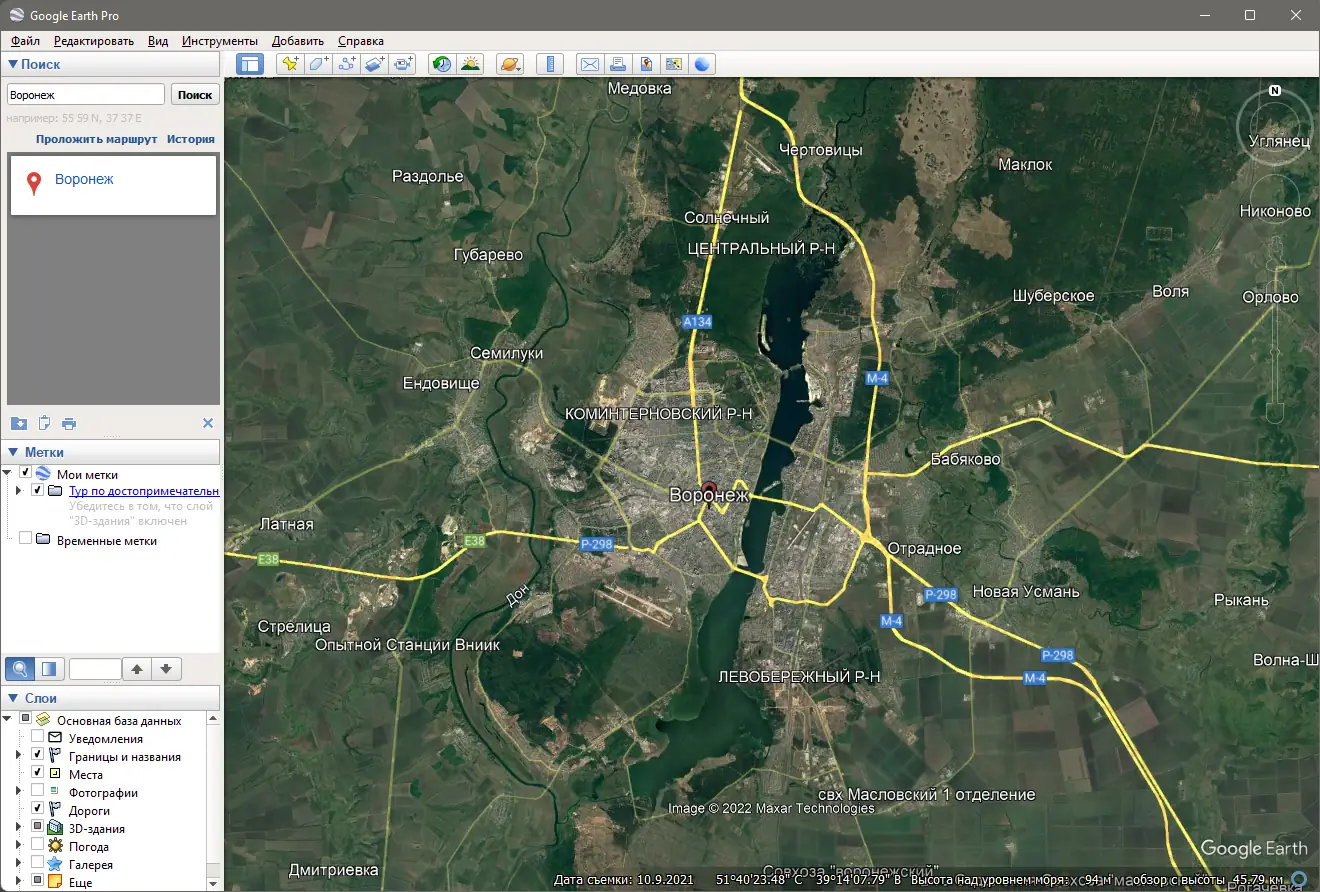Toggle Мои метки checkbox
The width and height of the screenshot is (1320, 892).
click(x=26, y=474)
